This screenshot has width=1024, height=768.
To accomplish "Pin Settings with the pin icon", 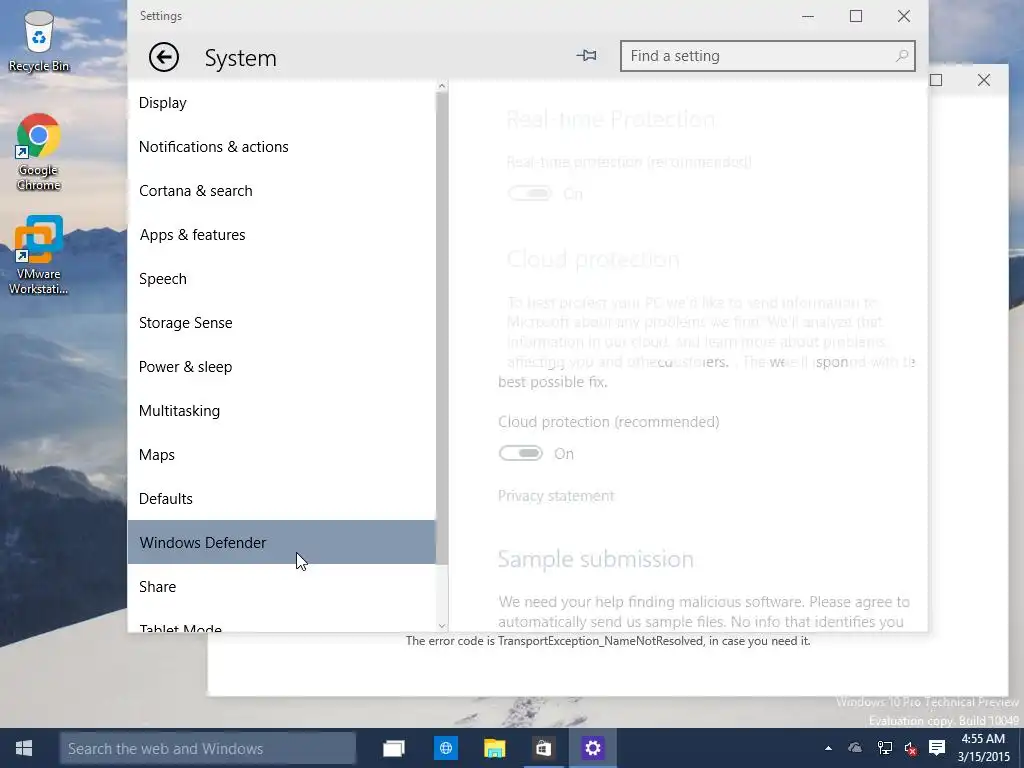I will tap(586, 56).
